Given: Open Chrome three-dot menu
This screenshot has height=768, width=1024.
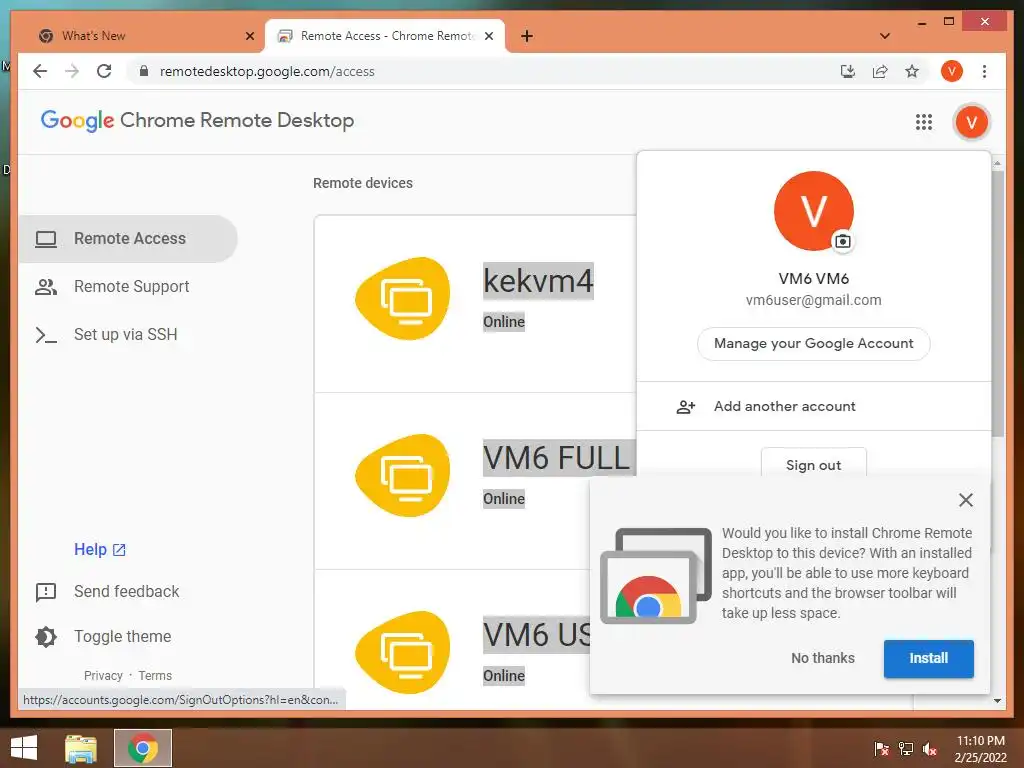Looking at the screenshot, I should point(984,71).
